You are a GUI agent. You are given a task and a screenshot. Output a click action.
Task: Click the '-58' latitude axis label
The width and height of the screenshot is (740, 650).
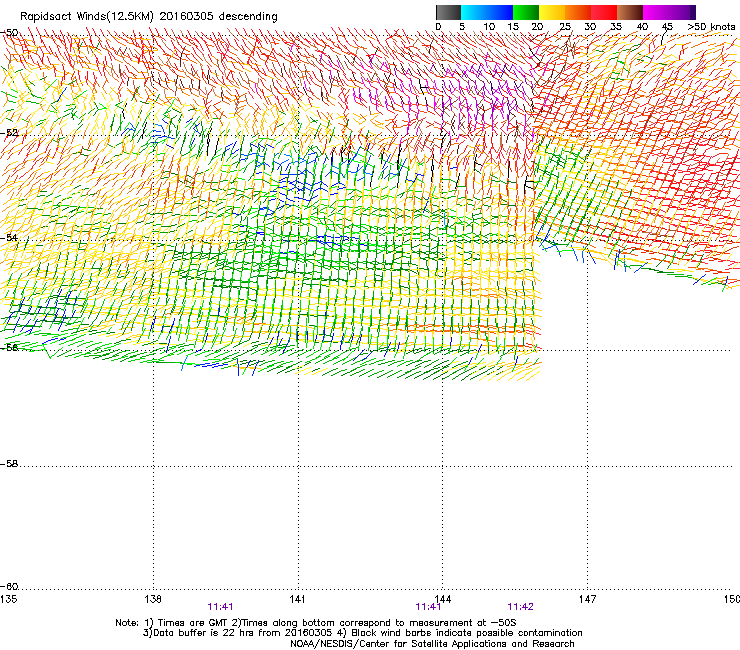(x=9, y=464)
